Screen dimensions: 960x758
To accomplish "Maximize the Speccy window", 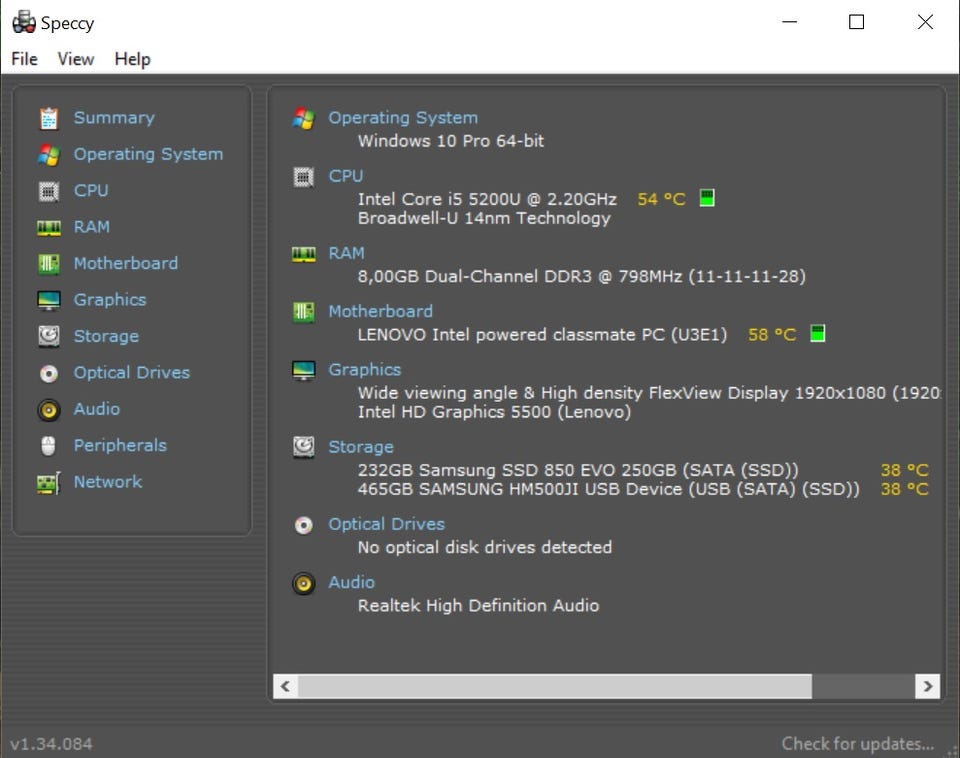I will pyautogui.click(x=857, y=22).
